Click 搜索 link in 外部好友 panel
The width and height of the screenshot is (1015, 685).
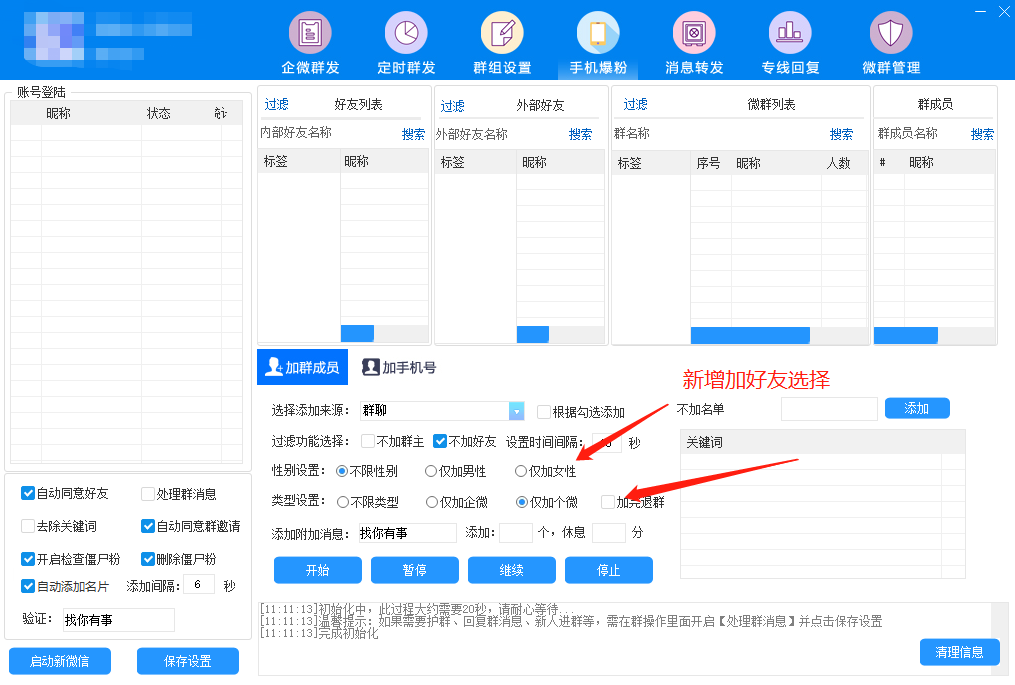580,134
